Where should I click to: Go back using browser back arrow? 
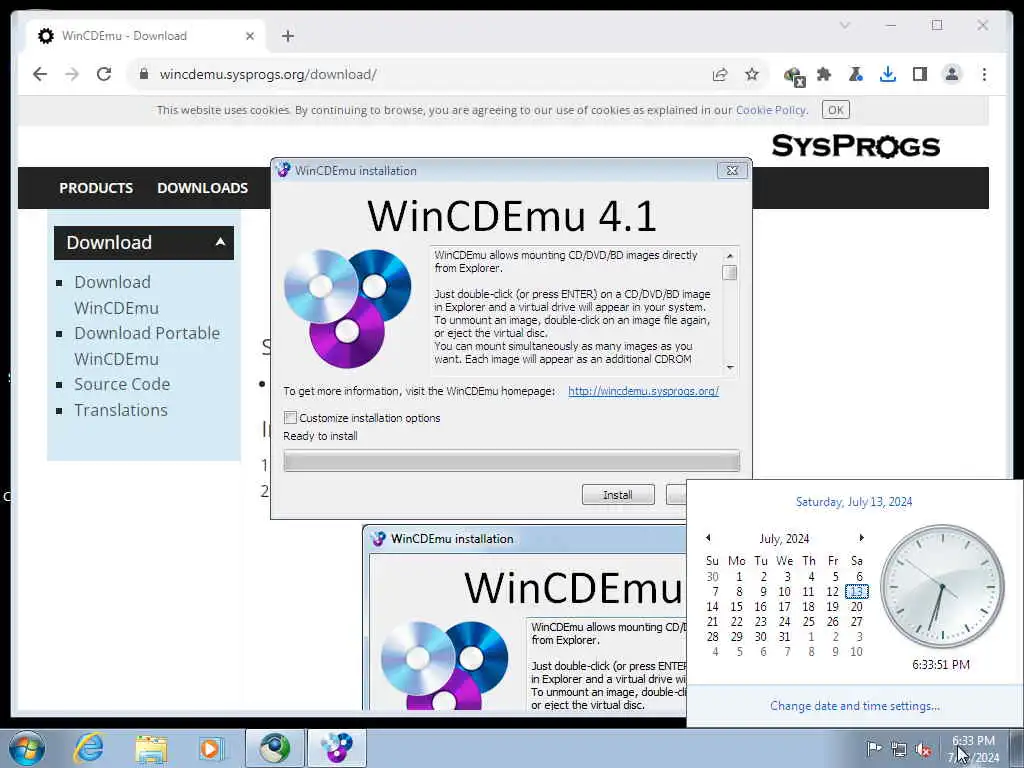40,74
